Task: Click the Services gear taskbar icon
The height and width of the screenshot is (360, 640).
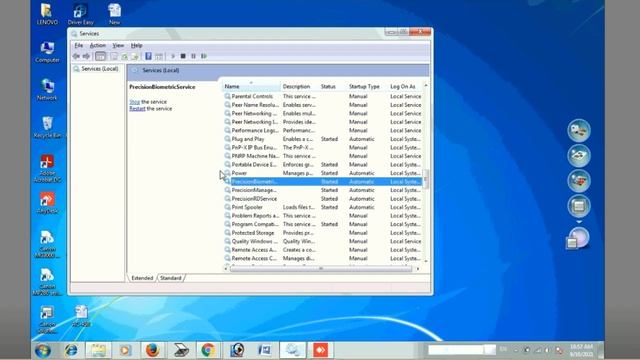Action: coord(293,350)
